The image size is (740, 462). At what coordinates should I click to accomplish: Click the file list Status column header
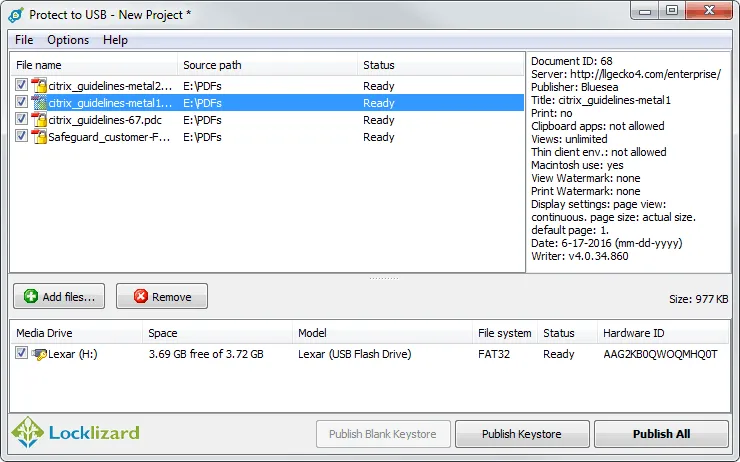coord(440,65)
